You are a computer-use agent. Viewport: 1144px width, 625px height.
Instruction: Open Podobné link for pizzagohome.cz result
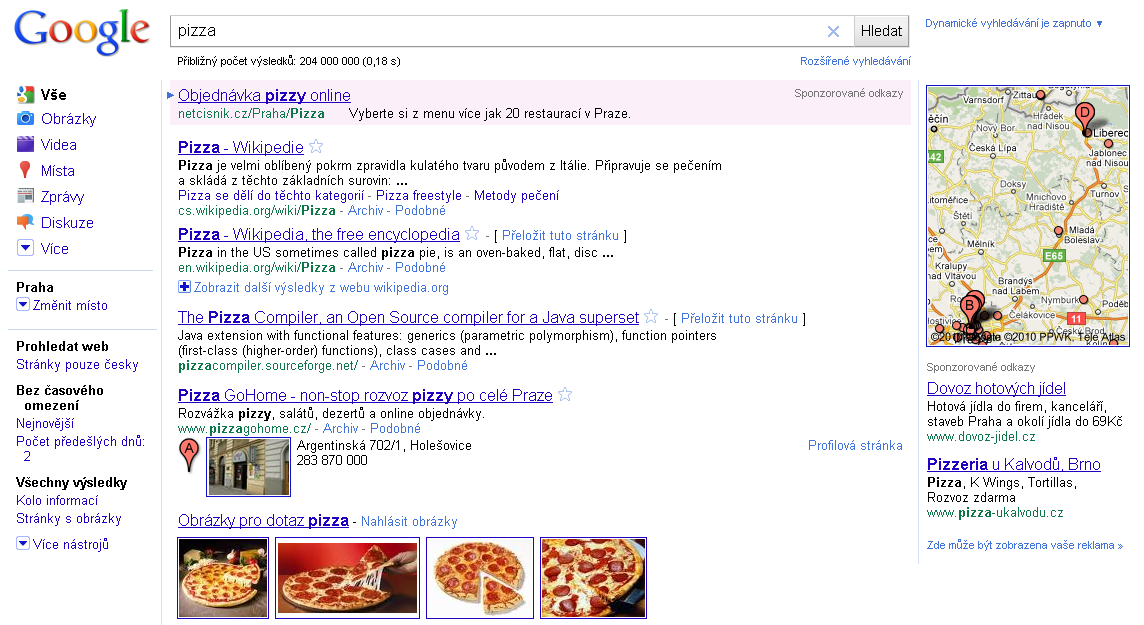coord(395,429)
